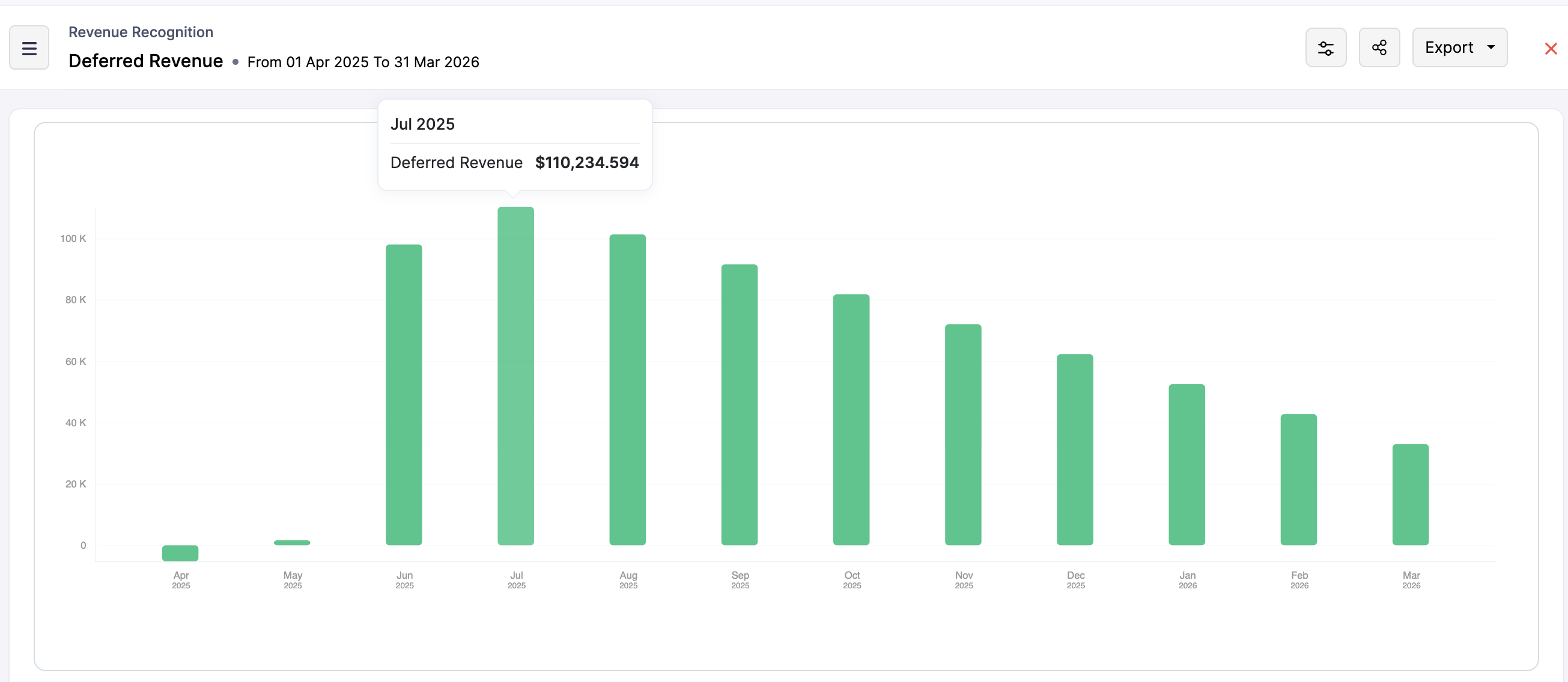Screen dimensions: 1568x682
Task: Click the Nov 2025 bar
Action: (x=963, y=435)
